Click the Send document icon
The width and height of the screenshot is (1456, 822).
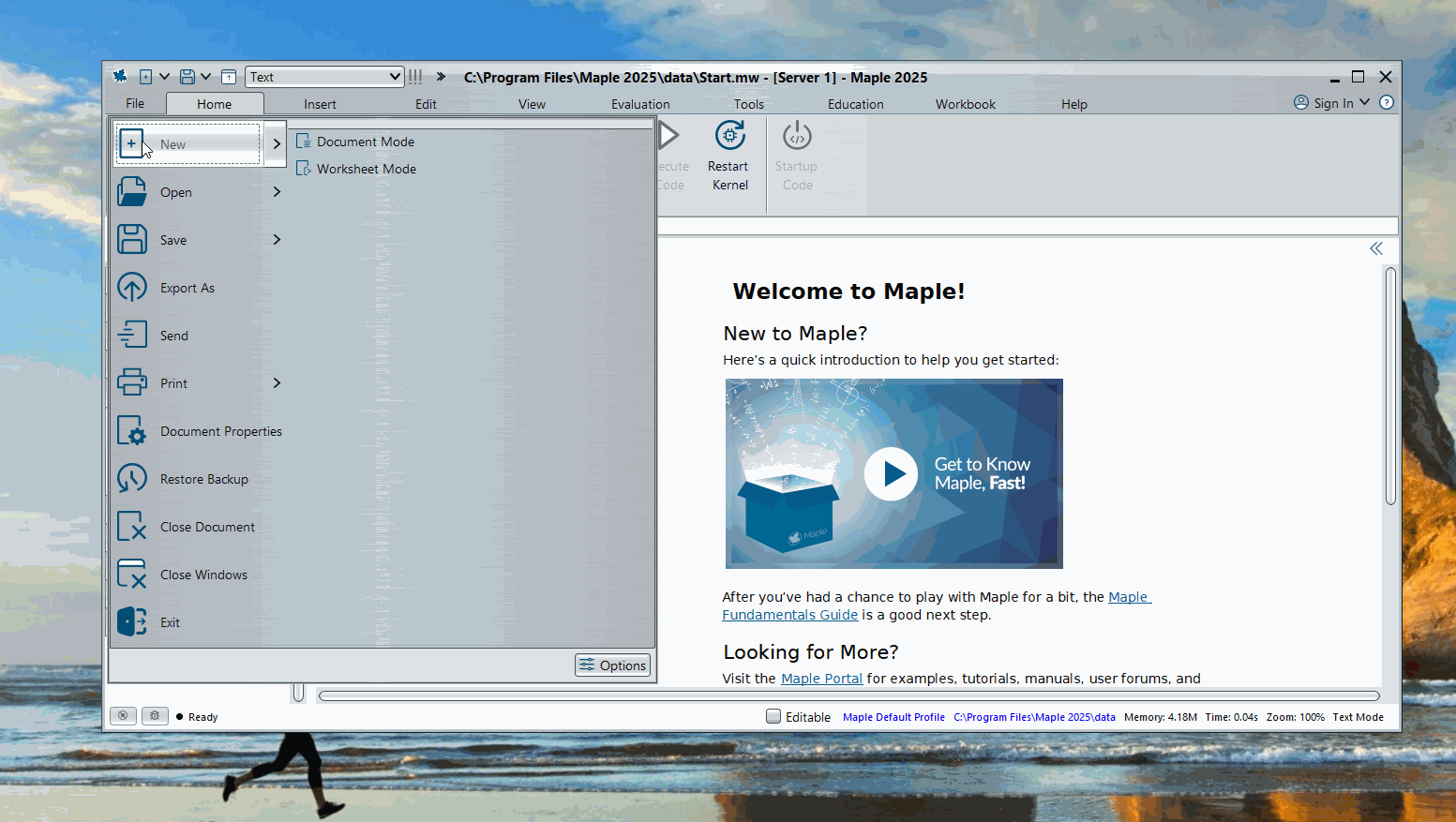click(132, 336)
